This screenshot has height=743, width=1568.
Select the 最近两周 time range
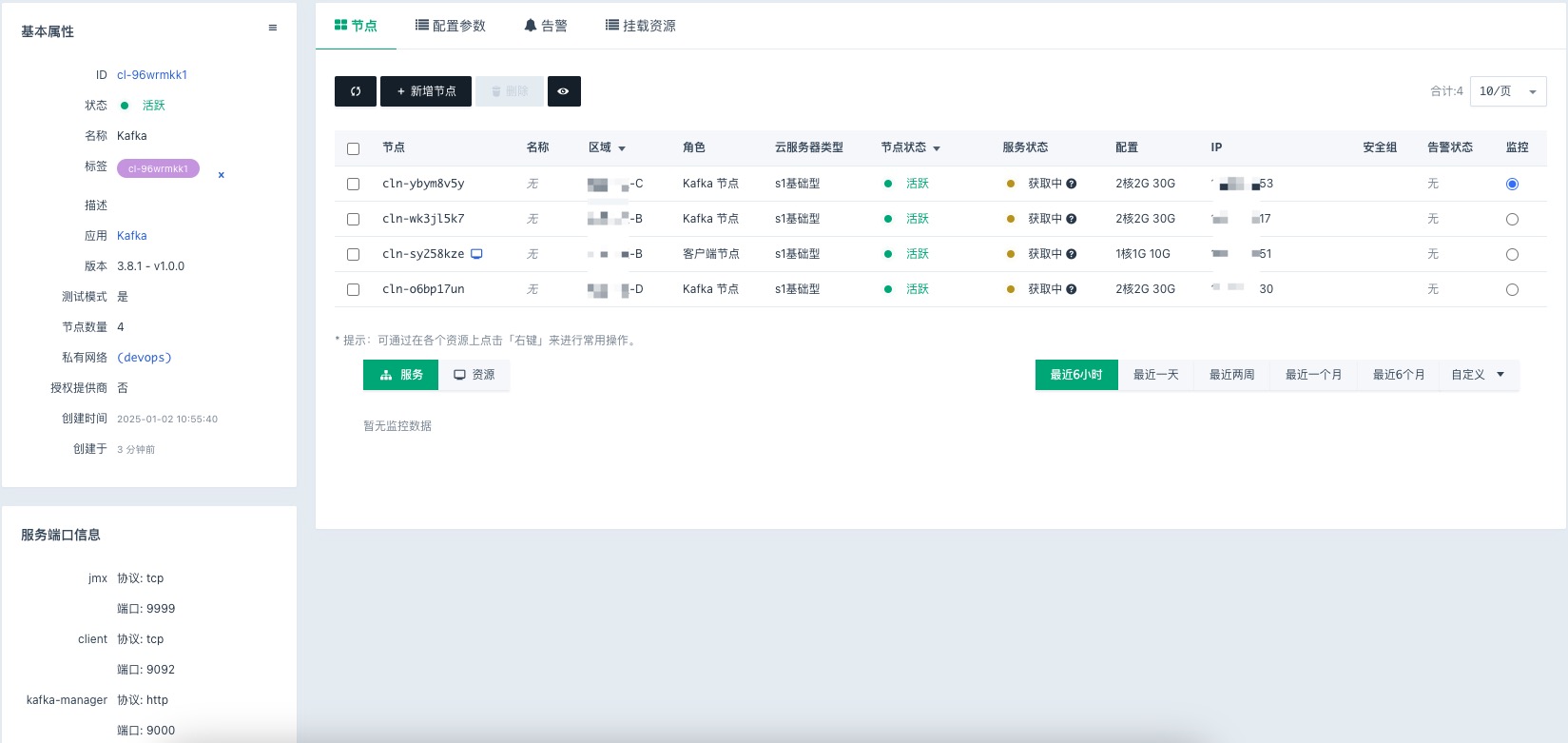tap(1232, 375)
